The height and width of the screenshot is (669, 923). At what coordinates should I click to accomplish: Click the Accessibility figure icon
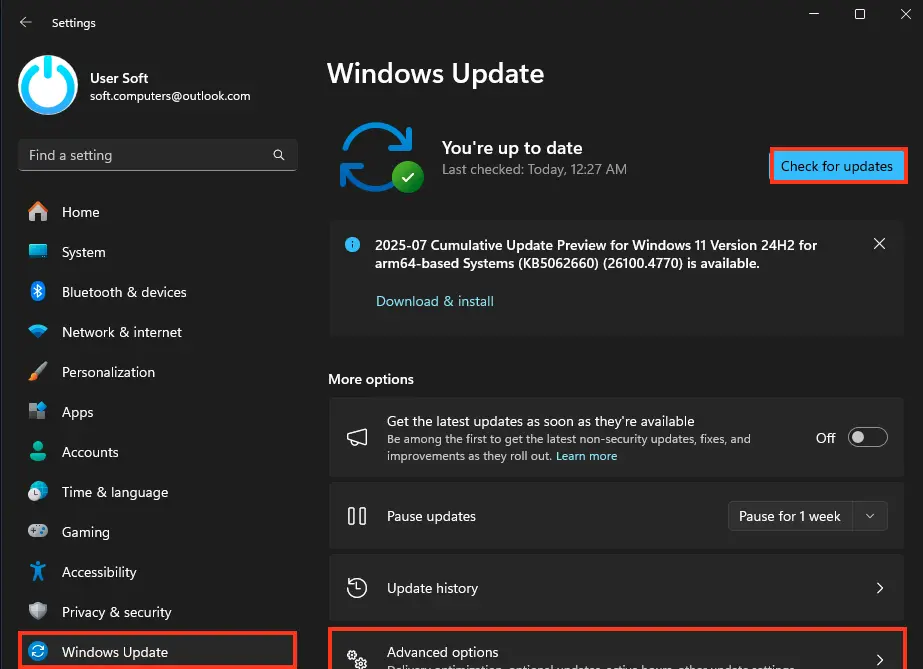click(x=38, y=572)
